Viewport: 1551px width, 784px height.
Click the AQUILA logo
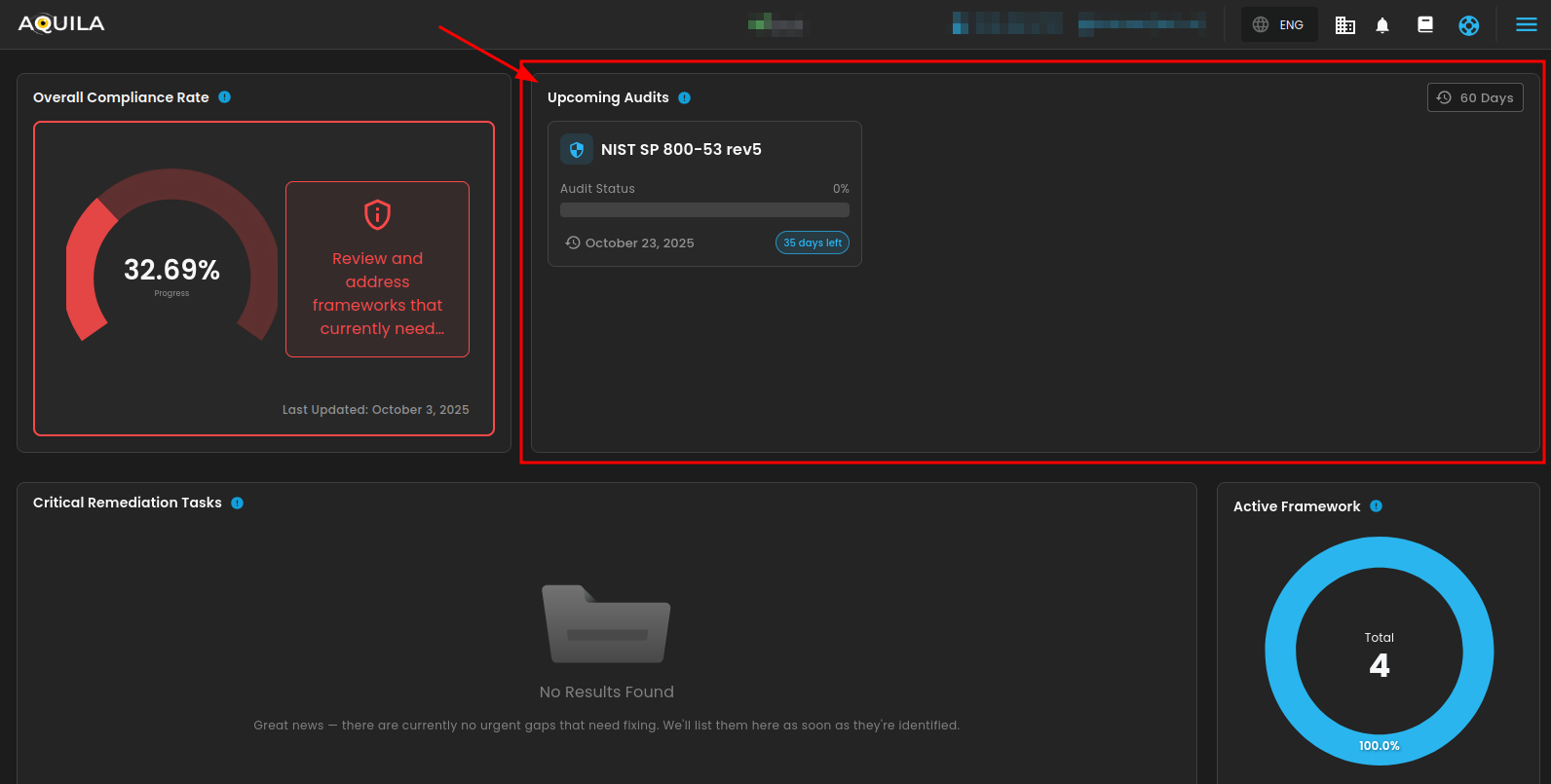coord(61,24)
